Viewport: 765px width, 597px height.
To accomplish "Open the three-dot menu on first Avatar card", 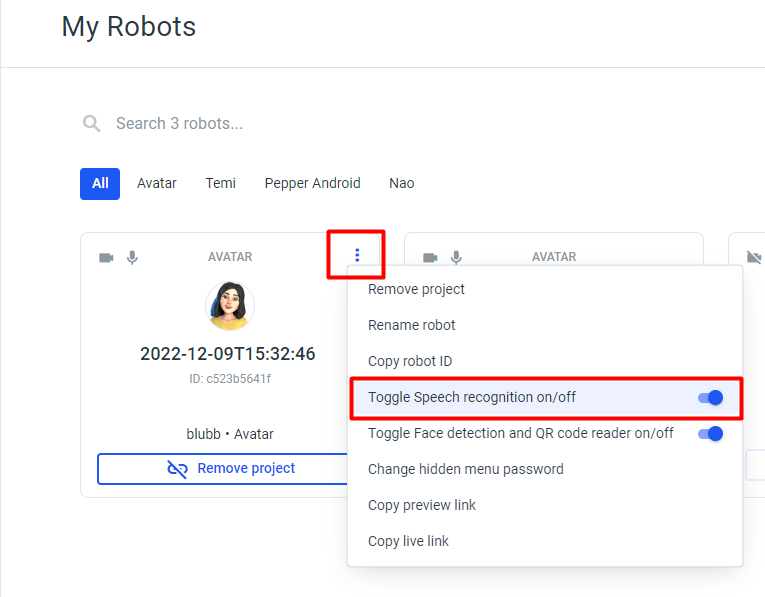I will (357, 255).
